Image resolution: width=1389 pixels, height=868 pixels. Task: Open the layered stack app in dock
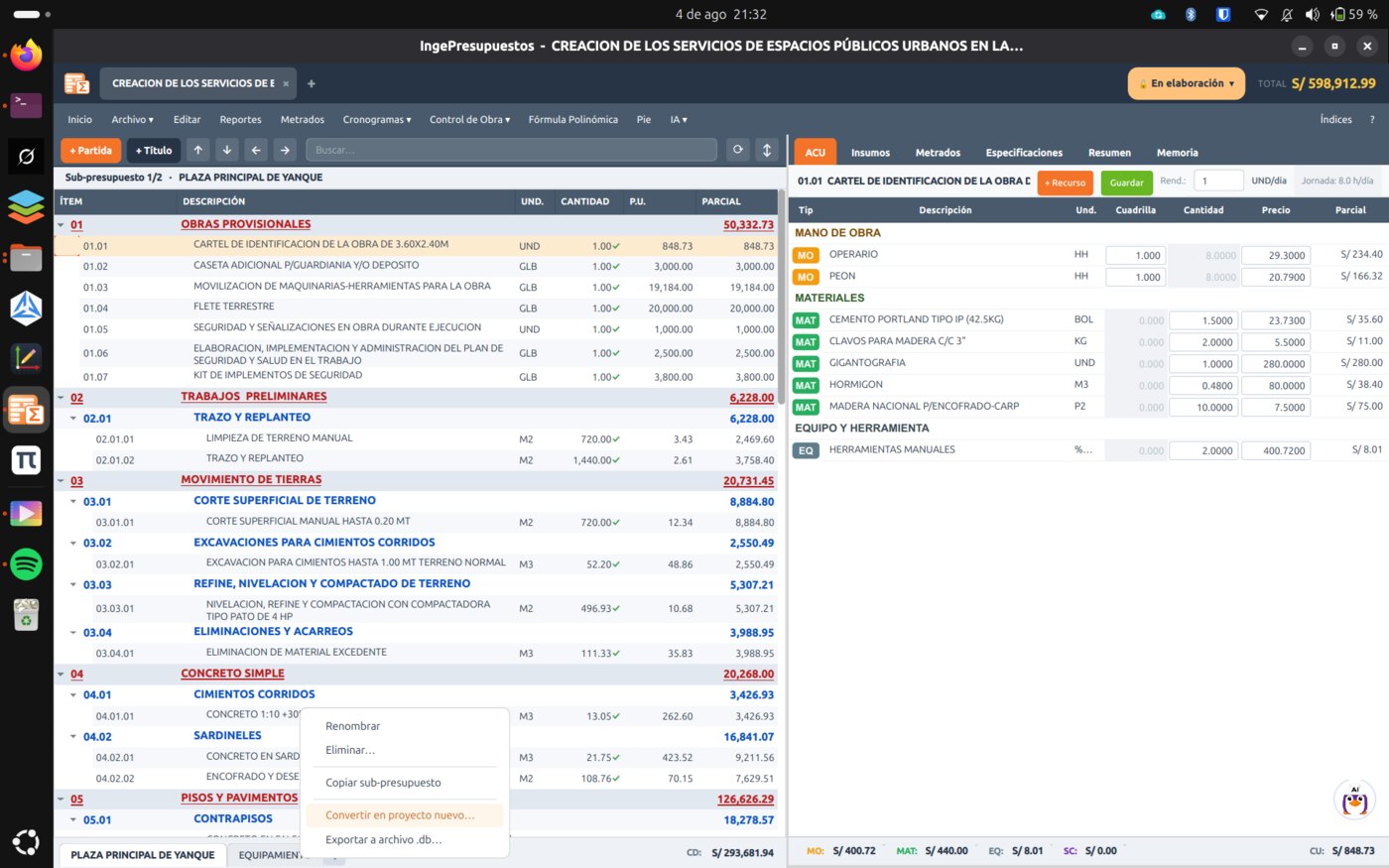pos(27,206)
